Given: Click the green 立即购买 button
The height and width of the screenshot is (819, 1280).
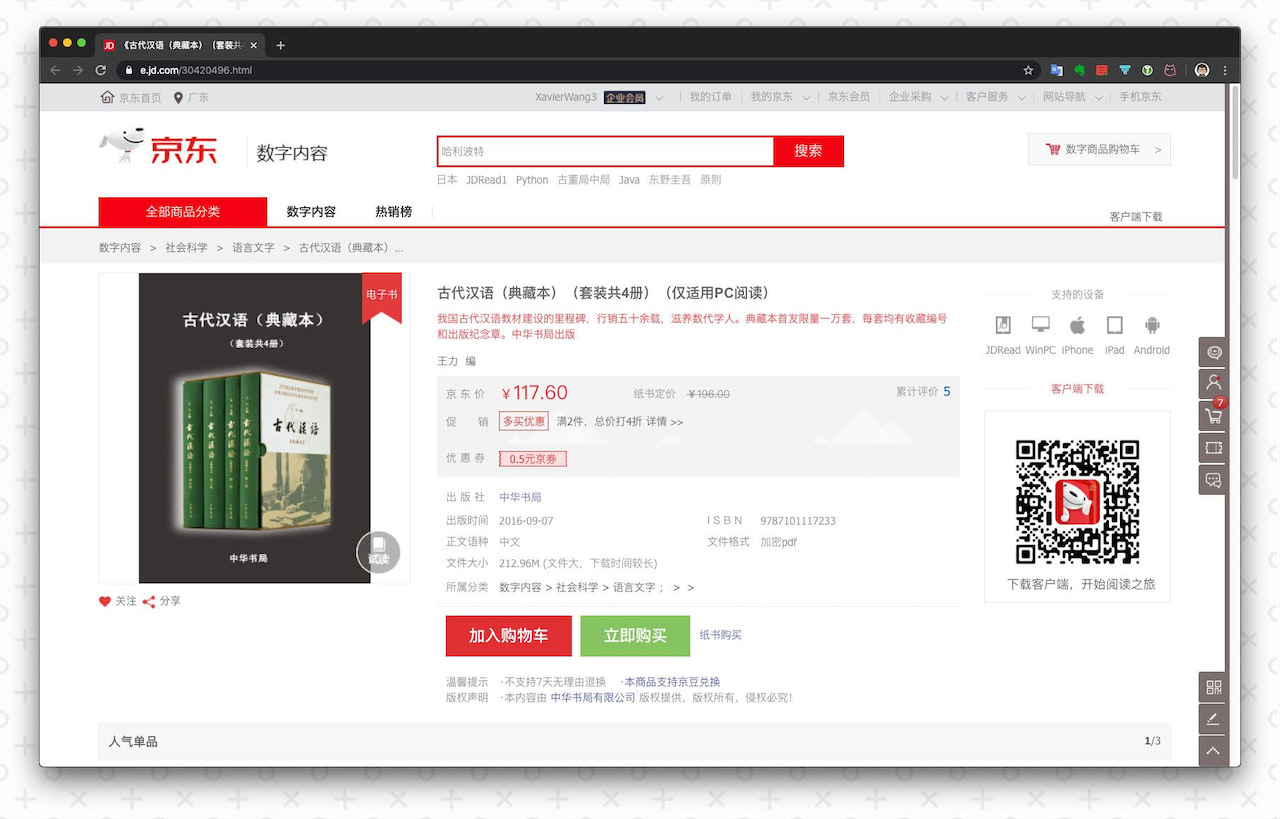Looking at the screenshot, I should (635, 636).
